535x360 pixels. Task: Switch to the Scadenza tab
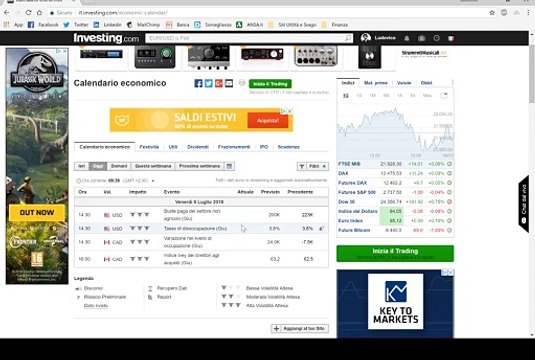(289, 147)
